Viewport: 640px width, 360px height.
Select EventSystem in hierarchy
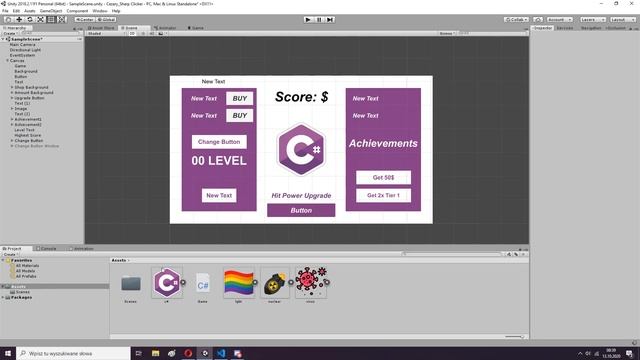tap(22, 55)
